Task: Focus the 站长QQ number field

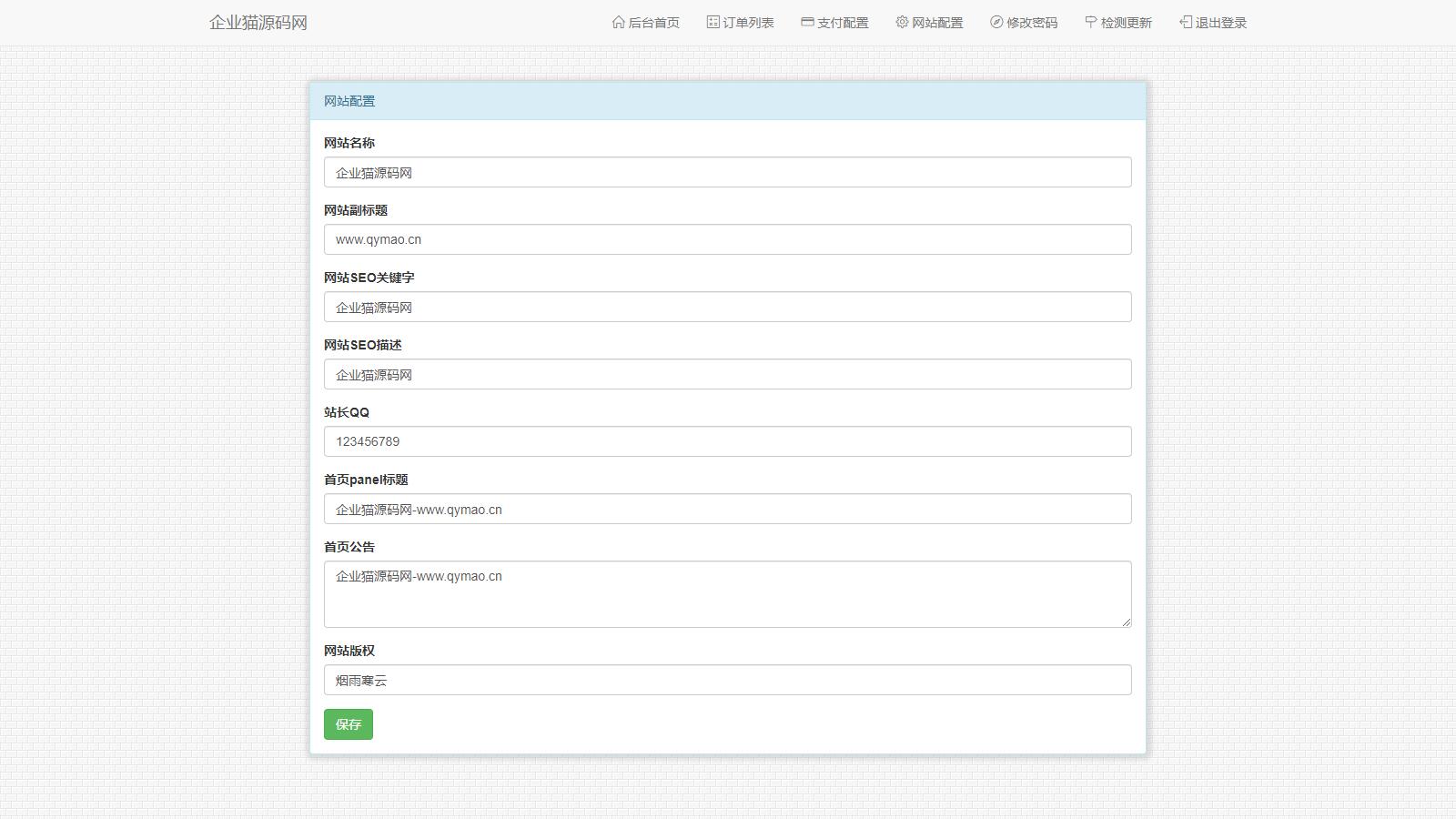Action: (727, 442)
